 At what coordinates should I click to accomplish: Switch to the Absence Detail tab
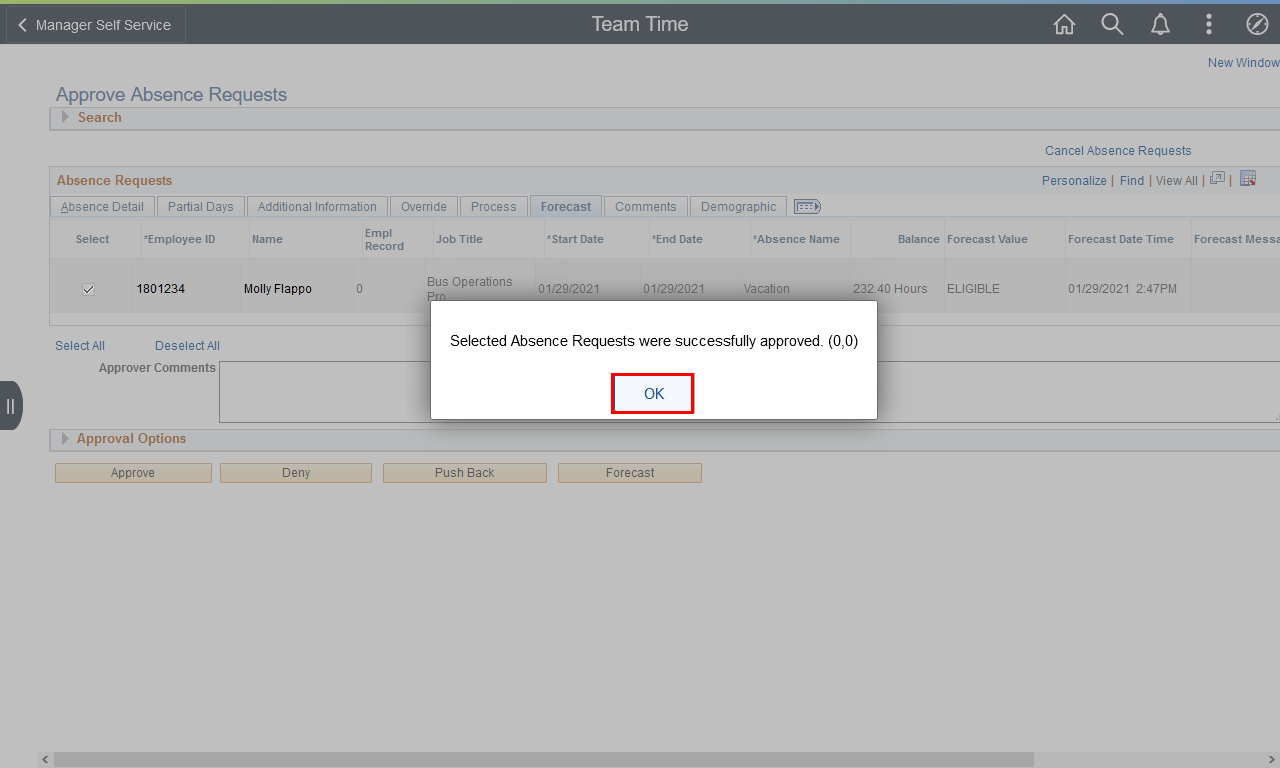click(102, 207)
